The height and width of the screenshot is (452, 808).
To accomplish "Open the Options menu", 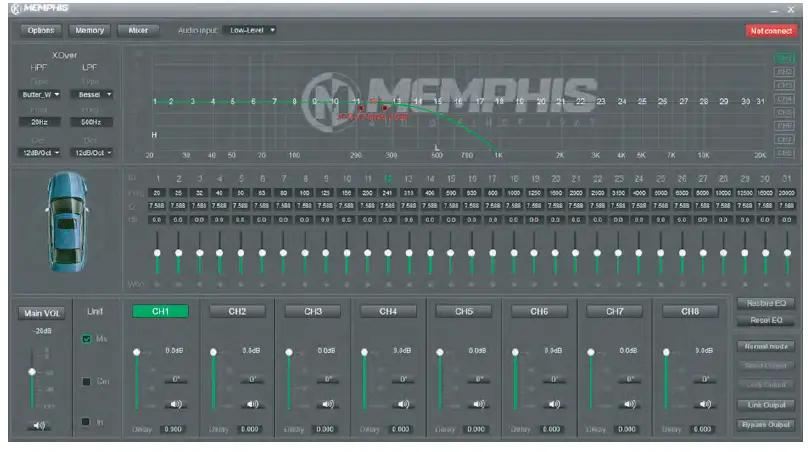I will pyautogui.click(x=41, y=30).
